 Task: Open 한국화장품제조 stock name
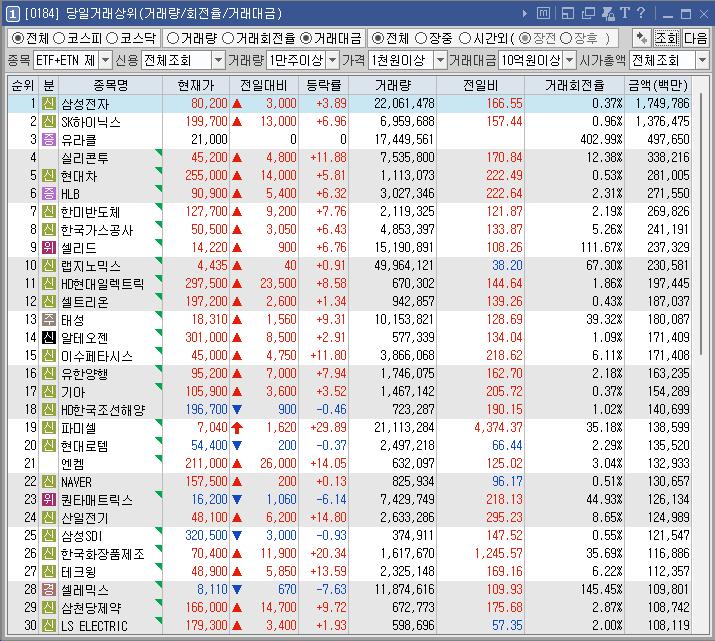[103, 554]
